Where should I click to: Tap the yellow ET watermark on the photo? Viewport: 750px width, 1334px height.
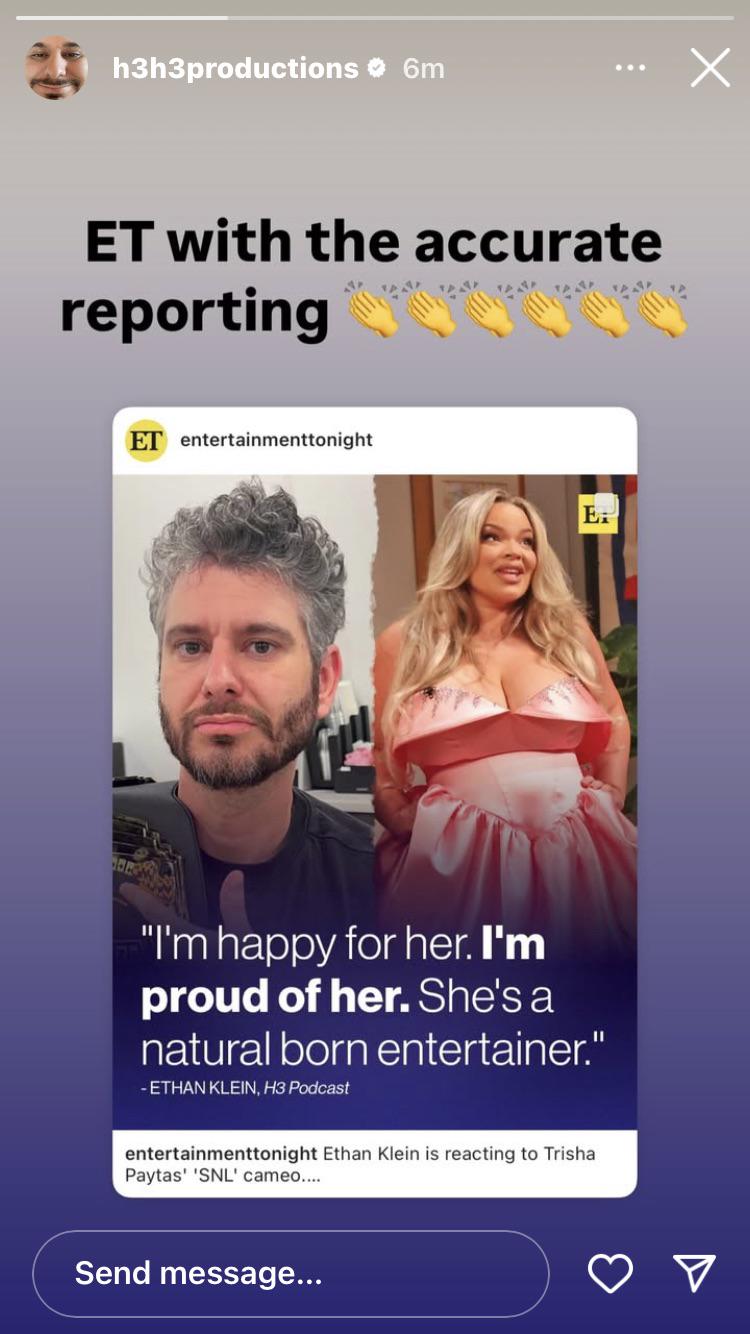coord(597,513)
